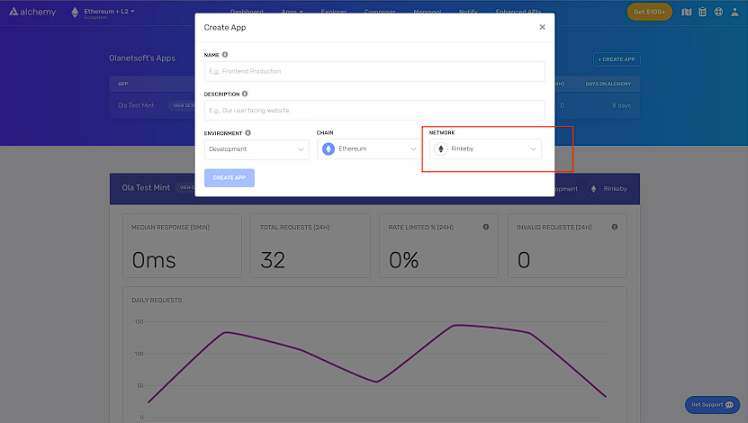Open the Notify menu item
The height and width of the screenshot is (423, 748).
tap(468, 10)
